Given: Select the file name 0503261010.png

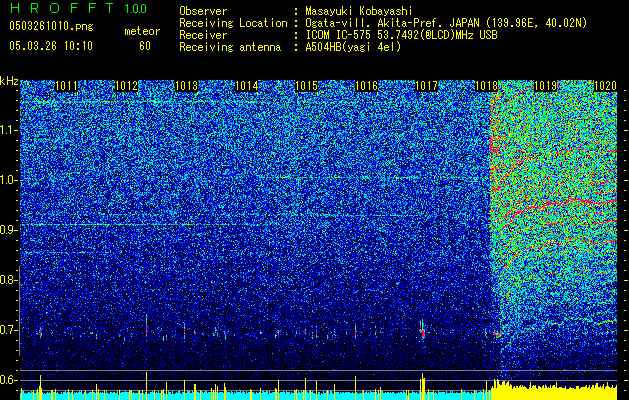Looking at the screenshot, I should (51, 26).
